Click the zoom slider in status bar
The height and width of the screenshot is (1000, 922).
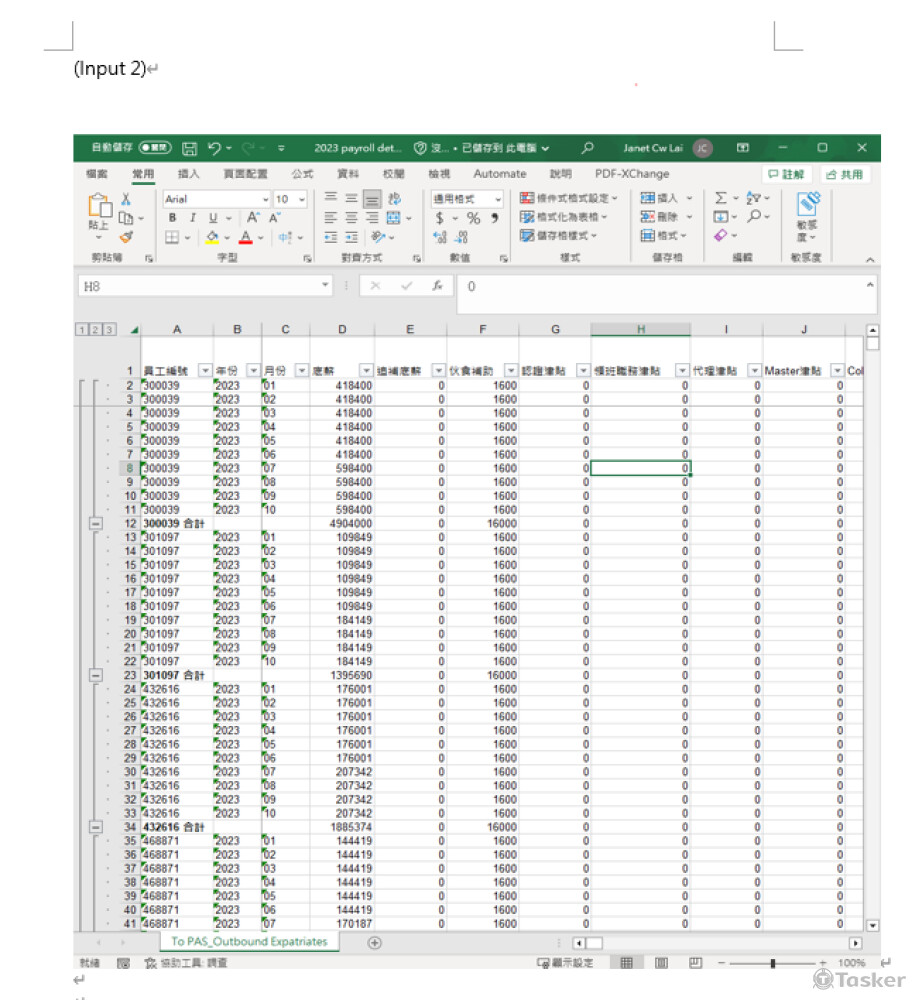pos(772,963)
